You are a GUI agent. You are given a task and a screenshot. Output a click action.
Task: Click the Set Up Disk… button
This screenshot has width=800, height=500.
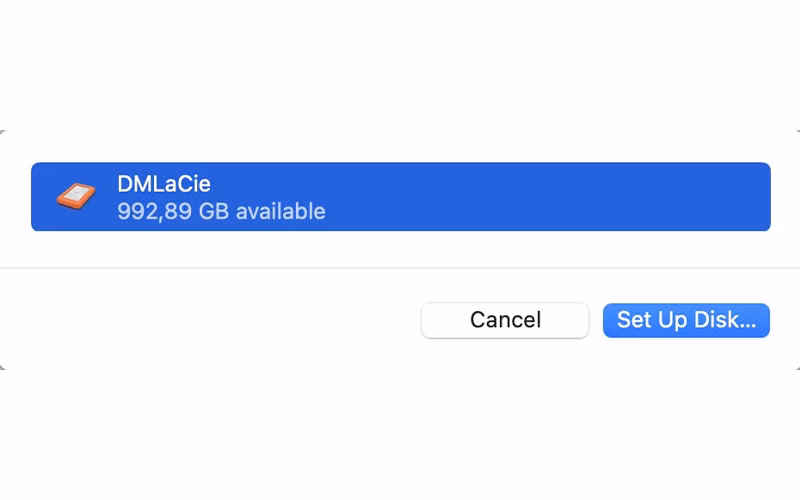[x=686, y=320]
